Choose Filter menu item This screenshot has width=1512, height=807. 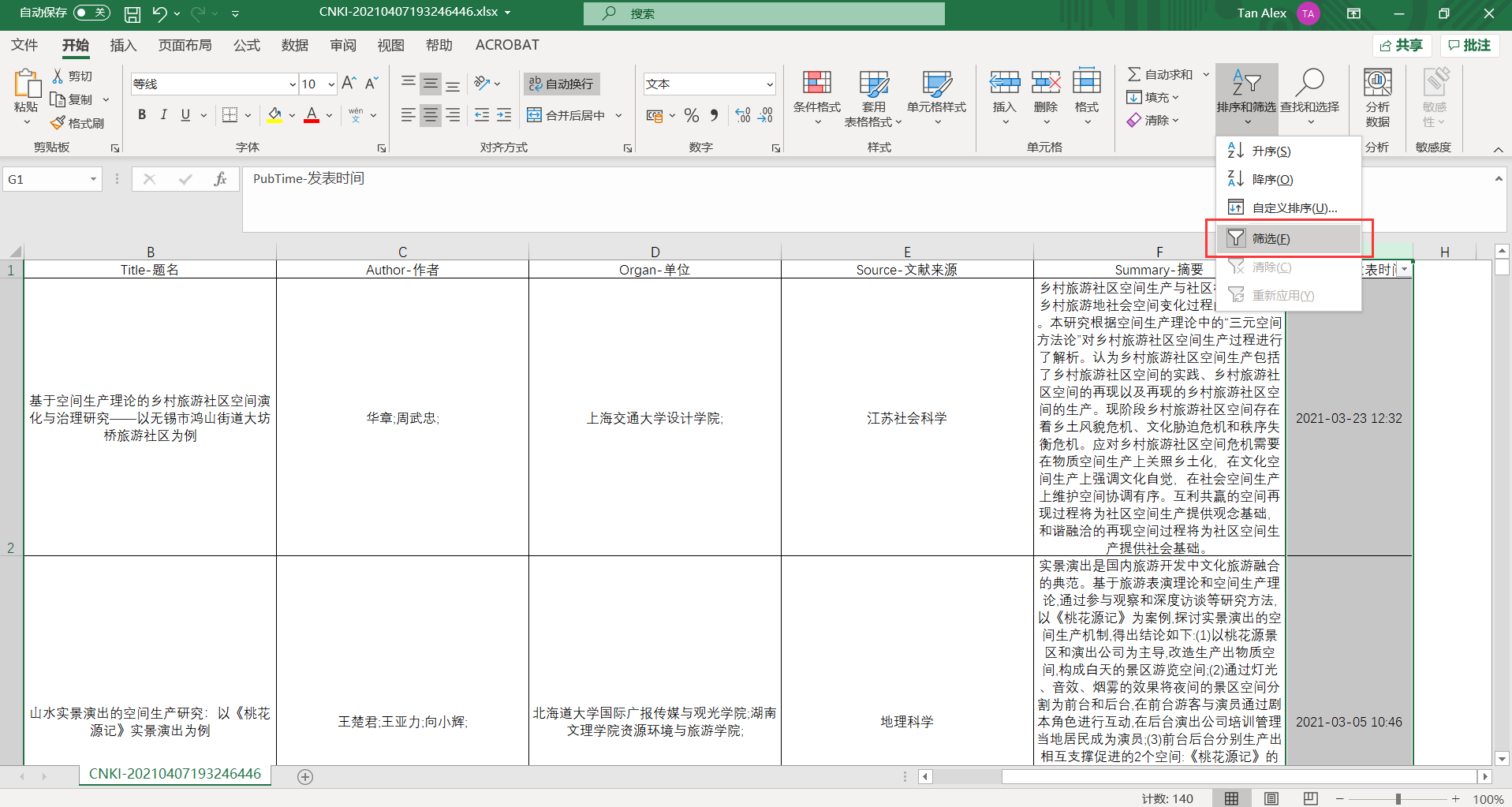[x=1289, y=238]
